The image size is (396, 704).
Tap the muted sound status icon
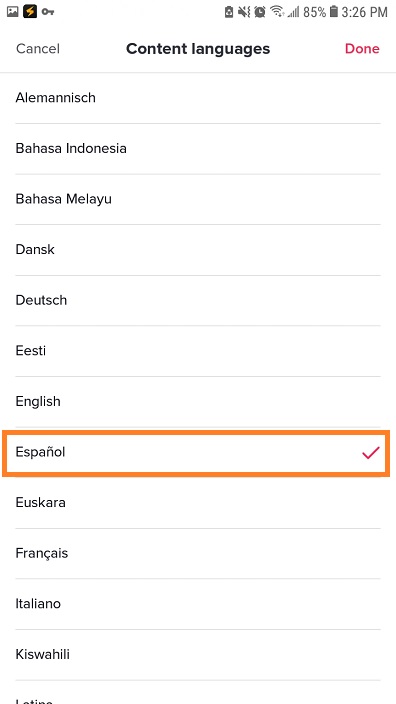tap(244, 12)
